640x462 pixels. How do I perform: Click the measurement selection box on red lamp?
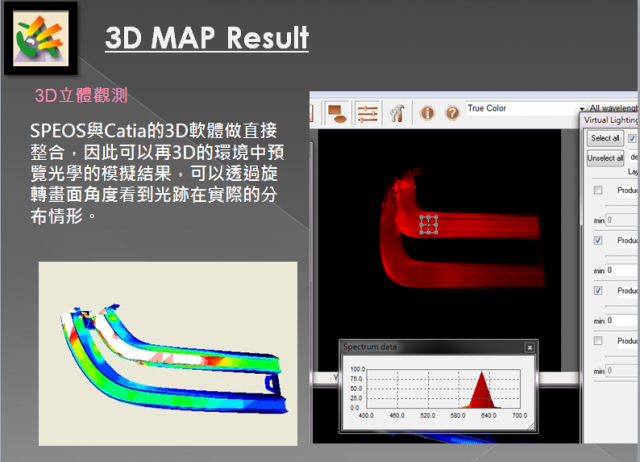pos(429,225)
